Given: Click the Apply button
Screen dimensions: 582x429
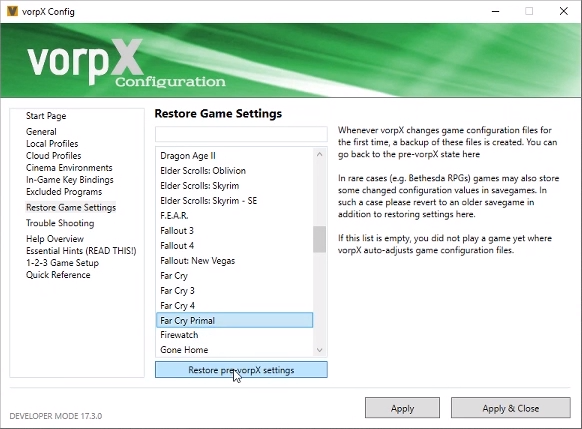Looking at the screenshot, I should point(402,408).
